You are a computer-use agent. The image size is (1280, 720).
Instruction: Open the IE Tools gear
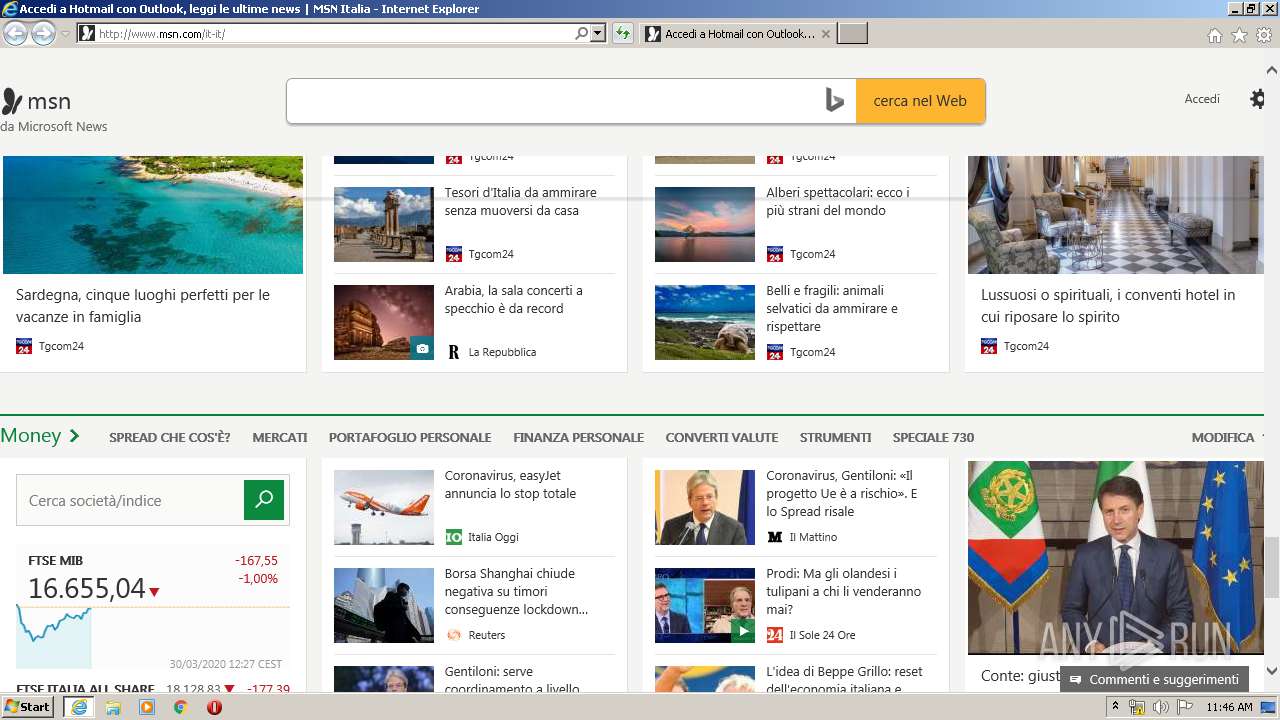coord(1264,35)
